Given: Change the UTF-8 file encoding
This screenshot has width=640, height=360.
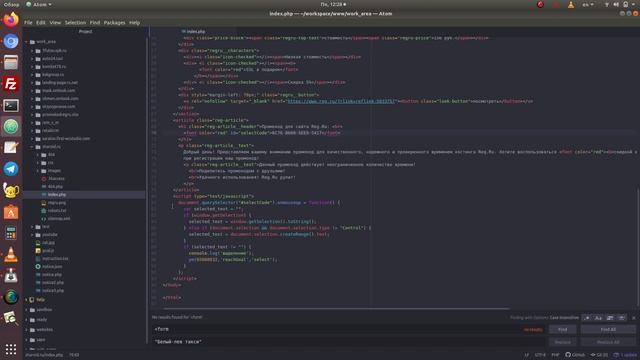Looking at the screenshot, I should point(540,355).
